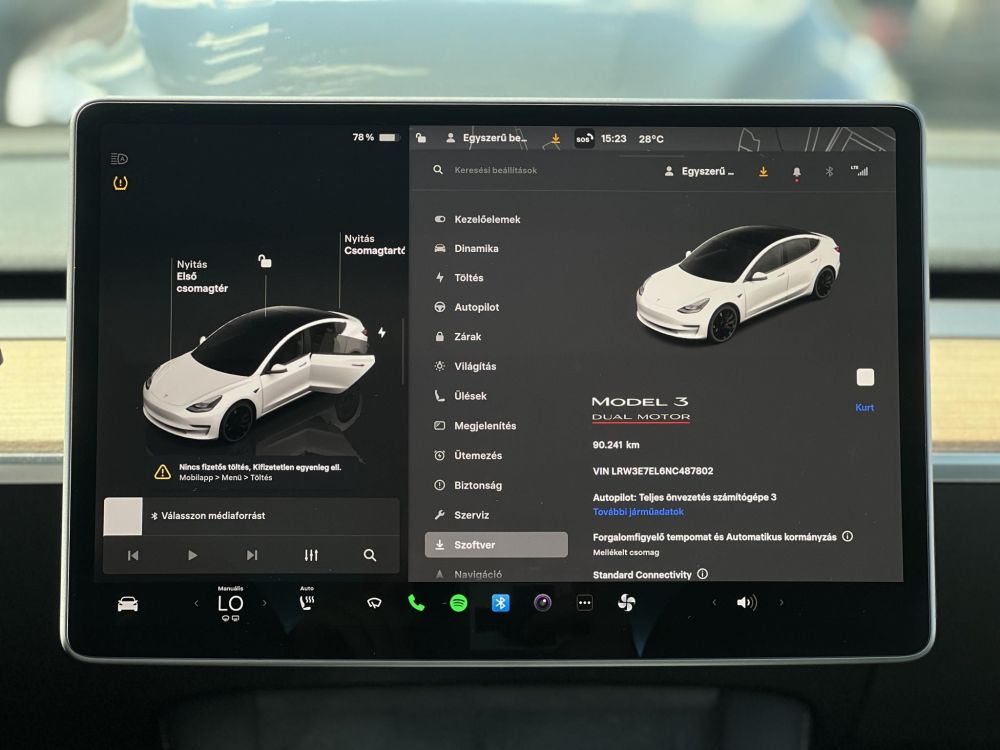Launch the Spotify app

(459, 603)
